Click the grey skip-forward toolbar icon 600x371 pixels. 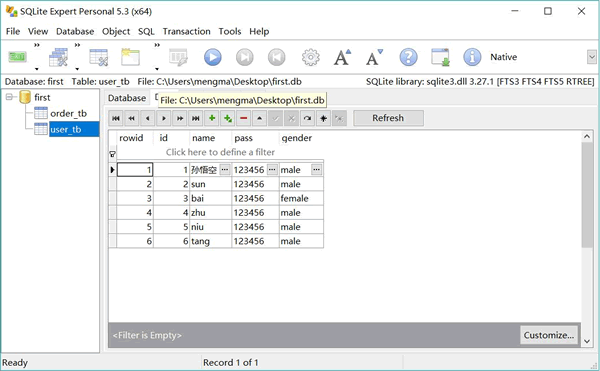(x=245, y=57)
